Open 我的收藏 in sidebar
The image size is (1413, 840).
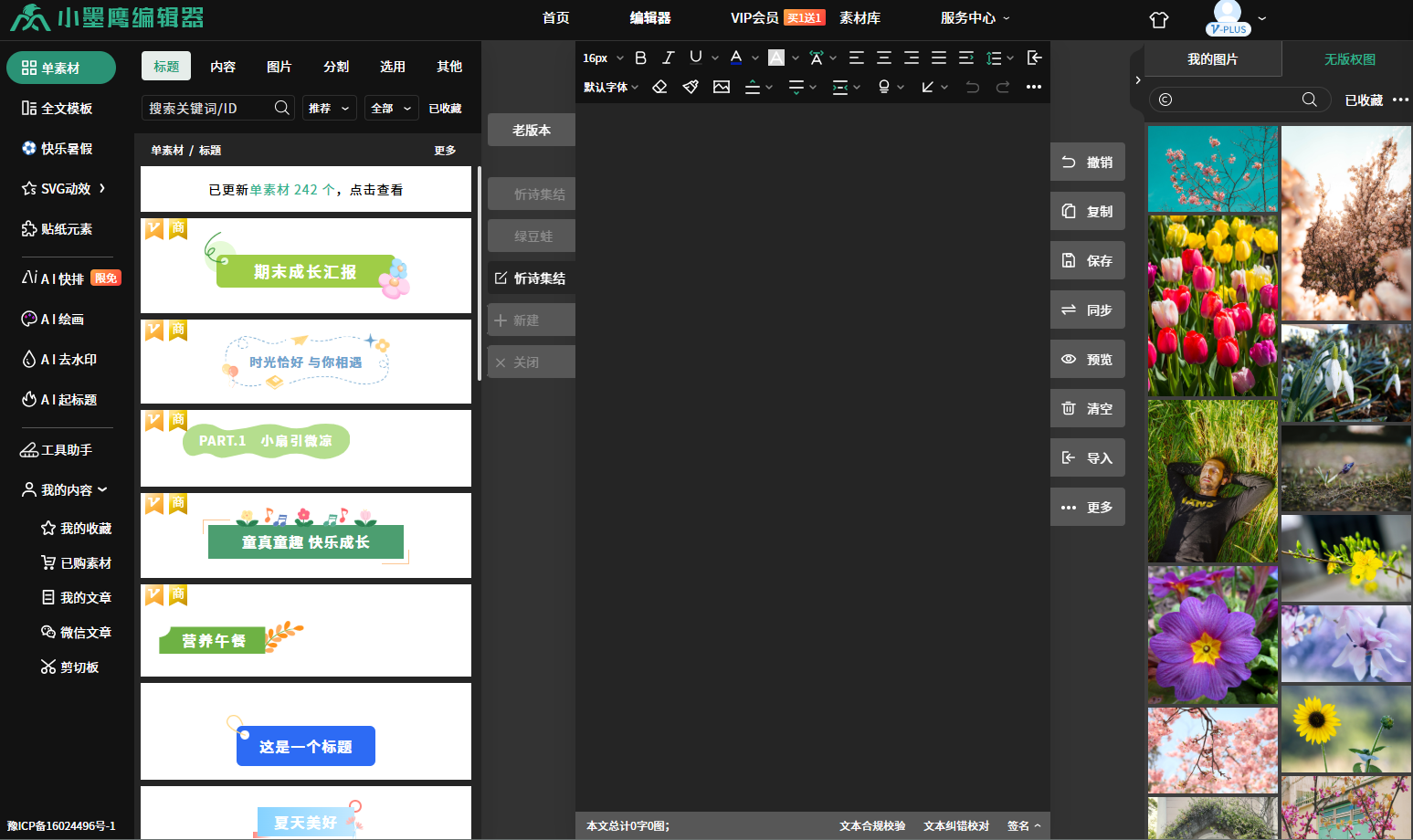(x=76, y=528)
